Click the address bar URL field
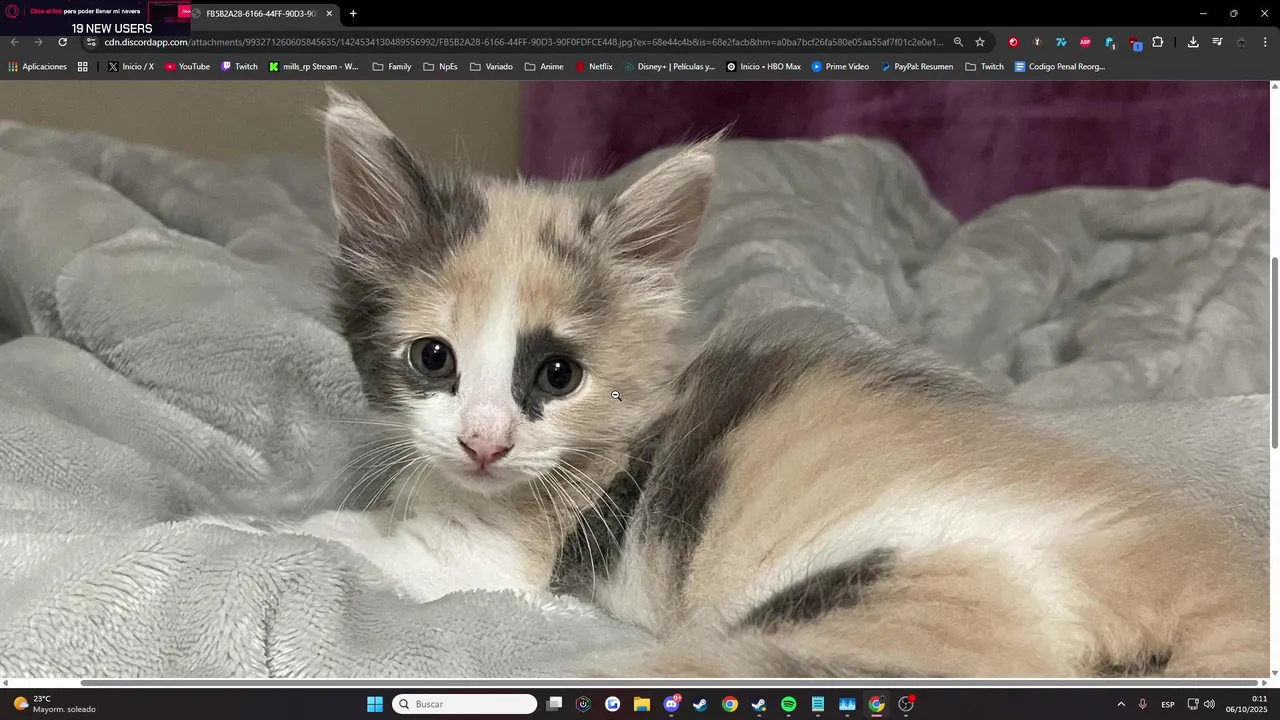Viewport: 1280px width, 720px height. 523,42
